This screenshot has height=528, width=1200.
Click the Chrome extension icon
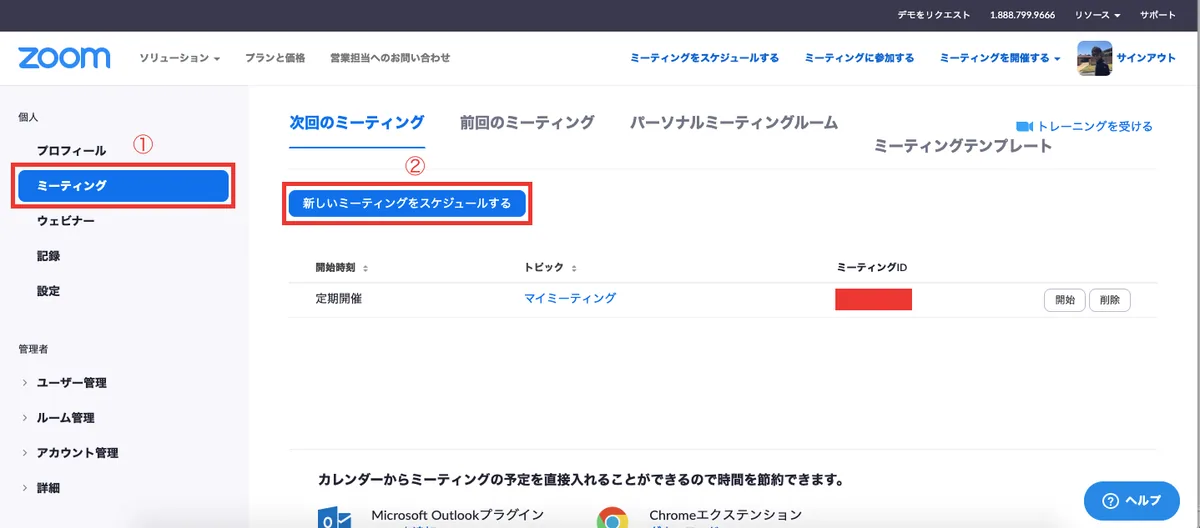(x=612, y=518)
